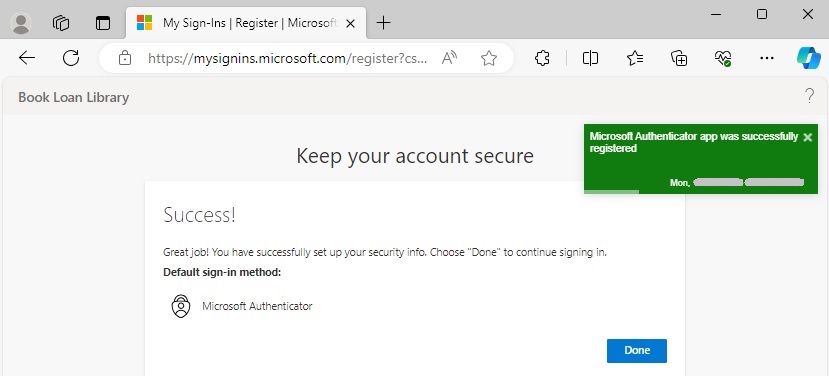The width and height of the screenshot is (829, 376).
Task: Open the Extensions puzzle icon
Action: (542, 58)
